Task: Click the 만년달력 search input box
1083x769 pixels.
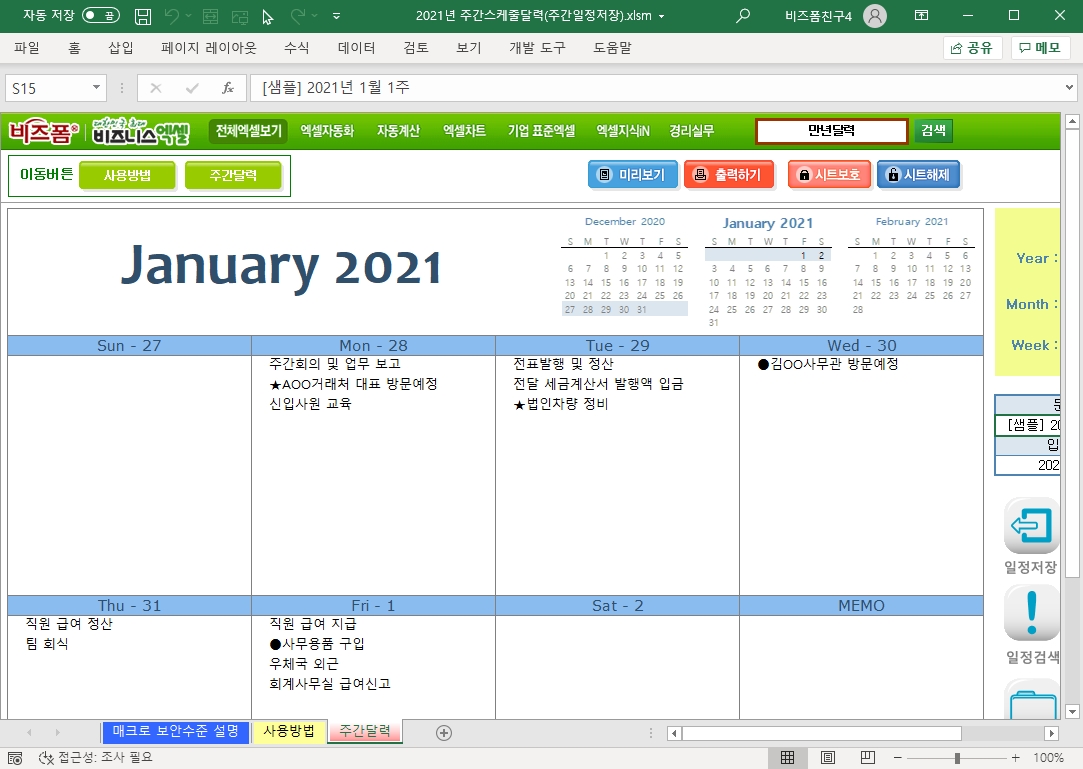Action: point(832,131)
